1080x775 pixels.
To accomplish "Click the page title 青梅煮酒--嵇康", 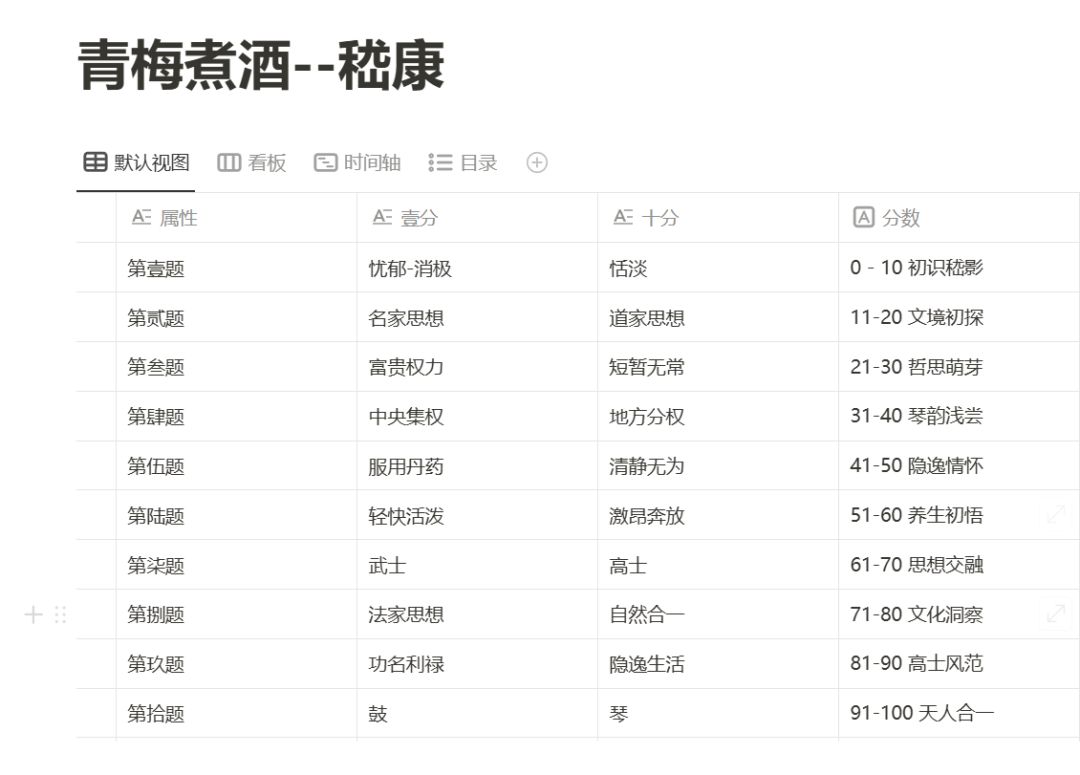I will (261, 65).
